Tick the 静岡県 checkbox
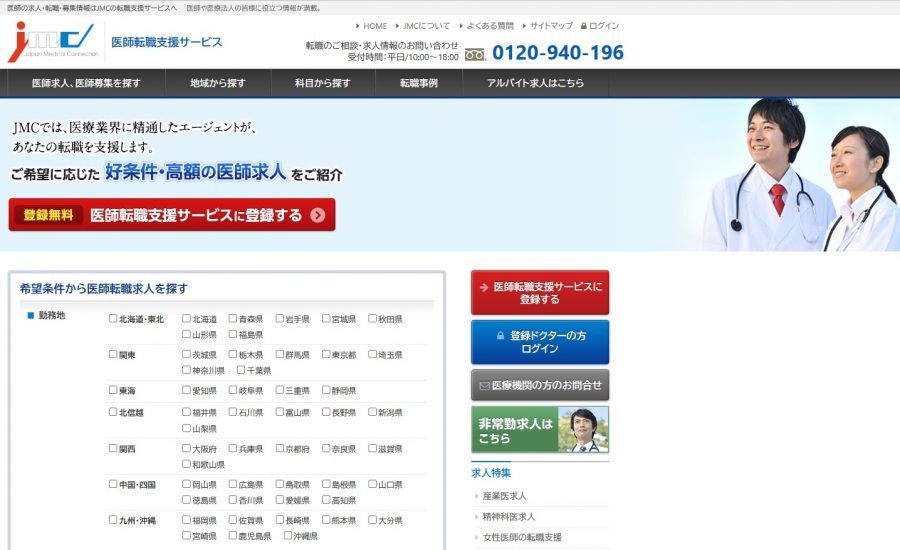 [x=326, y=390]
